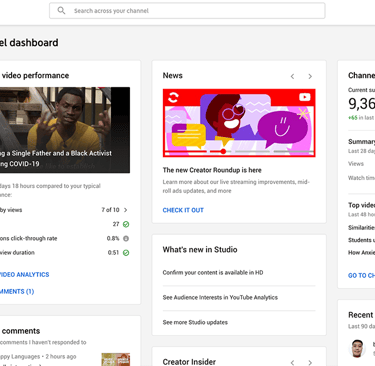
Task: Open 'See more Studio updates'
Action: click(195, 322)
